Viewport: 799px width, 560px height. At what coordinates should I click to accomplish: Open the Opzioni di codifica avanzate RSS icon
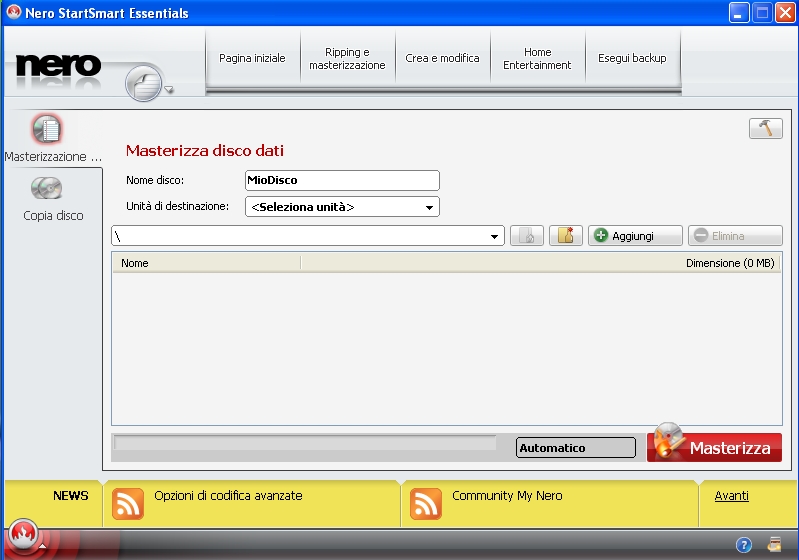point(128,504)
